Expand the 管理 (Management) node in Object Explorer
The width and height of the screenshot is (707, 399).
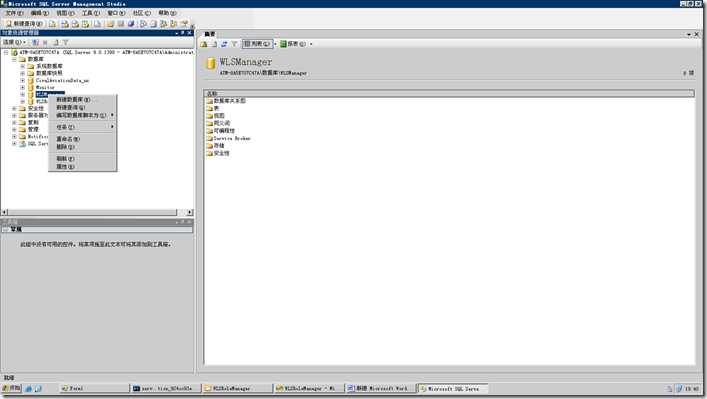14,129
